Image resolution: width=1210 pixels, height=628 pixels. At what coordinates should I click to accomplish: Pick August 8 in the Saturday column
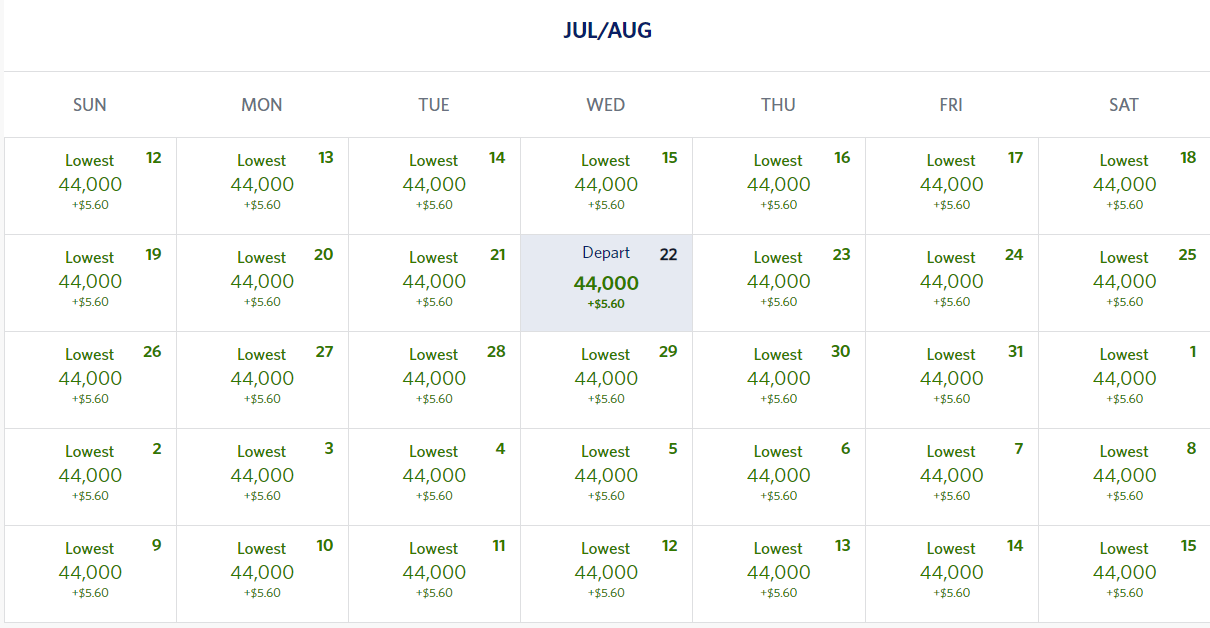pyautogui.click(x=1123, y=476)
